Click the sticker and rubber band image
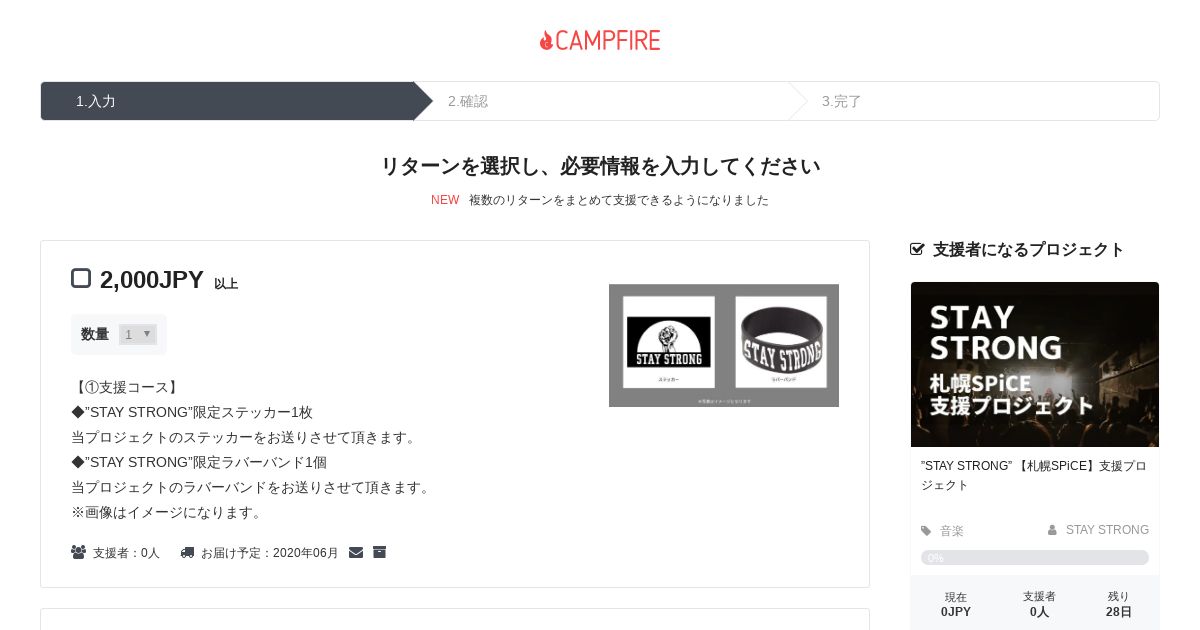Viewport: 1200px width, 630px height. pos(724,345)
